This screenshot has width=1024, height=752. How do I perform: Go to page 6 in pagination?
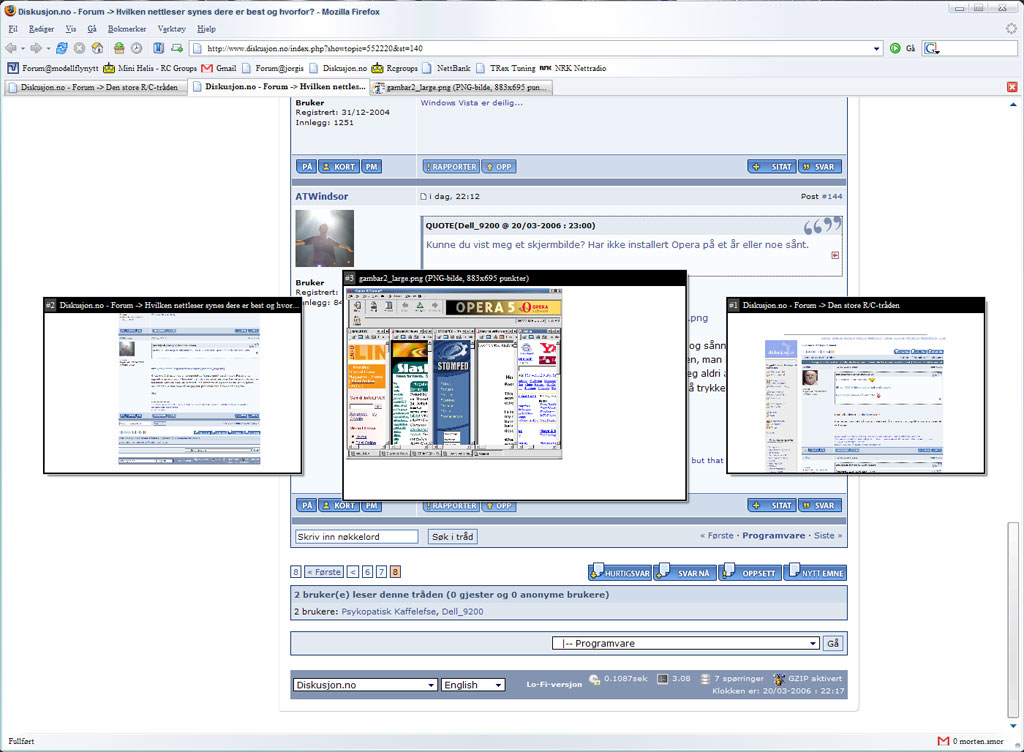(368, 572)
